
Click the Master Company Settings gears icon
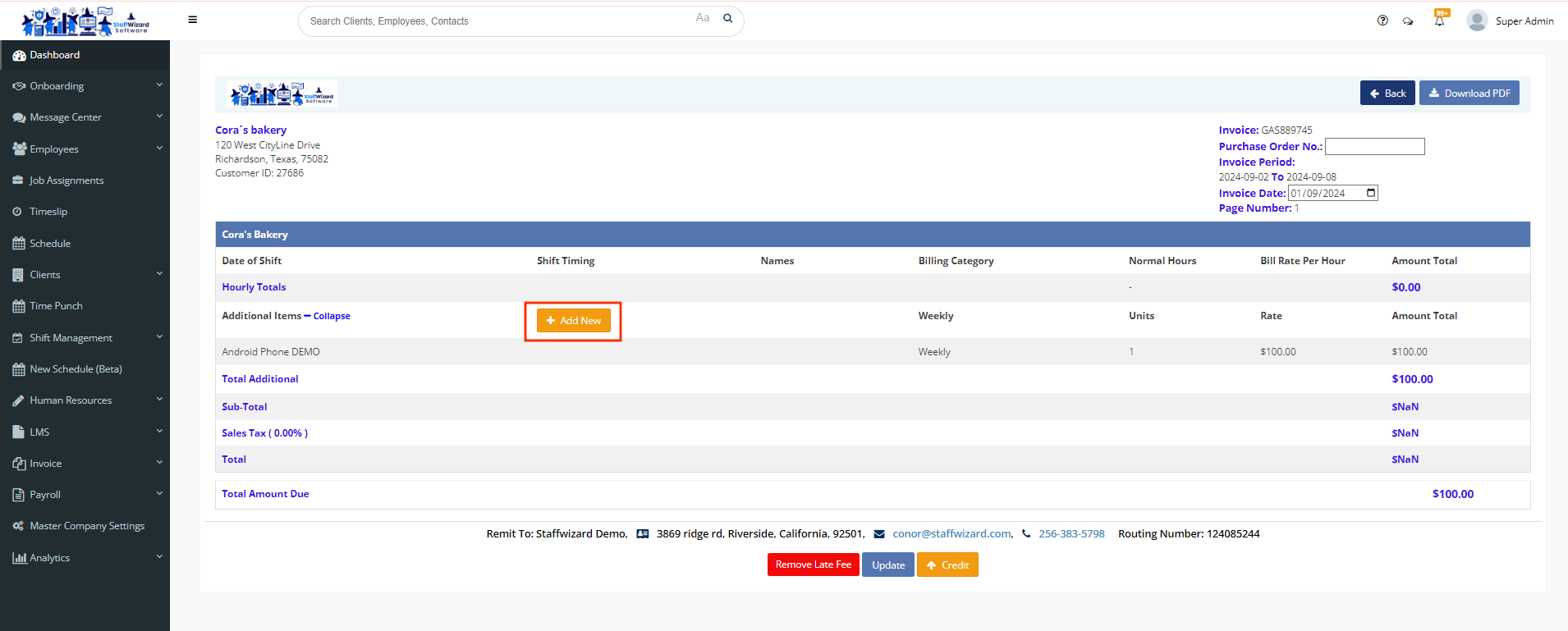click(x=19, y=526)
